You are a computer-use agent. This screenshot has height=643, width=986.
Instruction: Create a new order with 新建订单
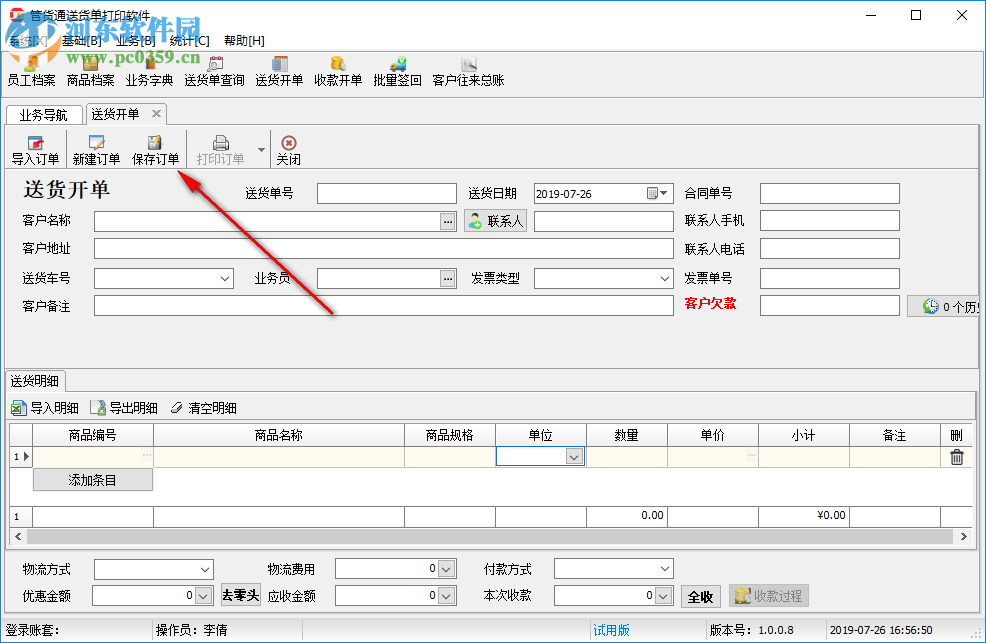point(96,150)
